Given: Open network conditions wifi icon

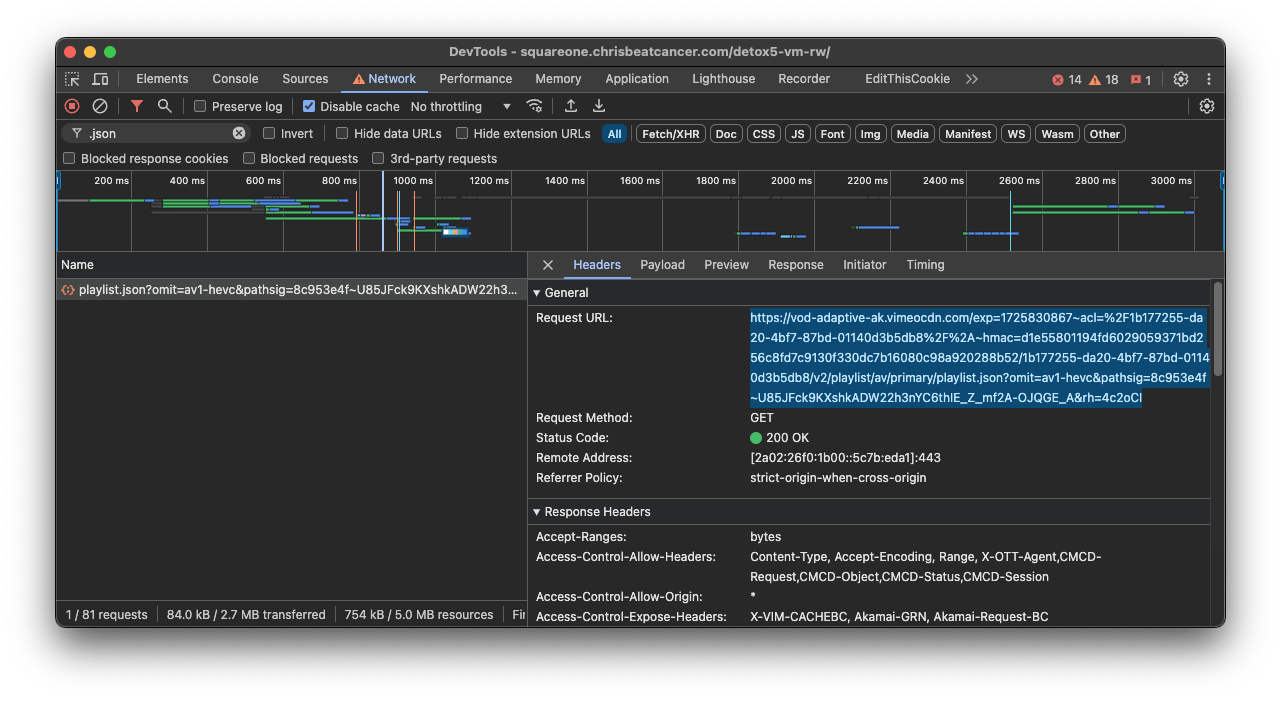Looking at the screenshot, I should (535, 106).
